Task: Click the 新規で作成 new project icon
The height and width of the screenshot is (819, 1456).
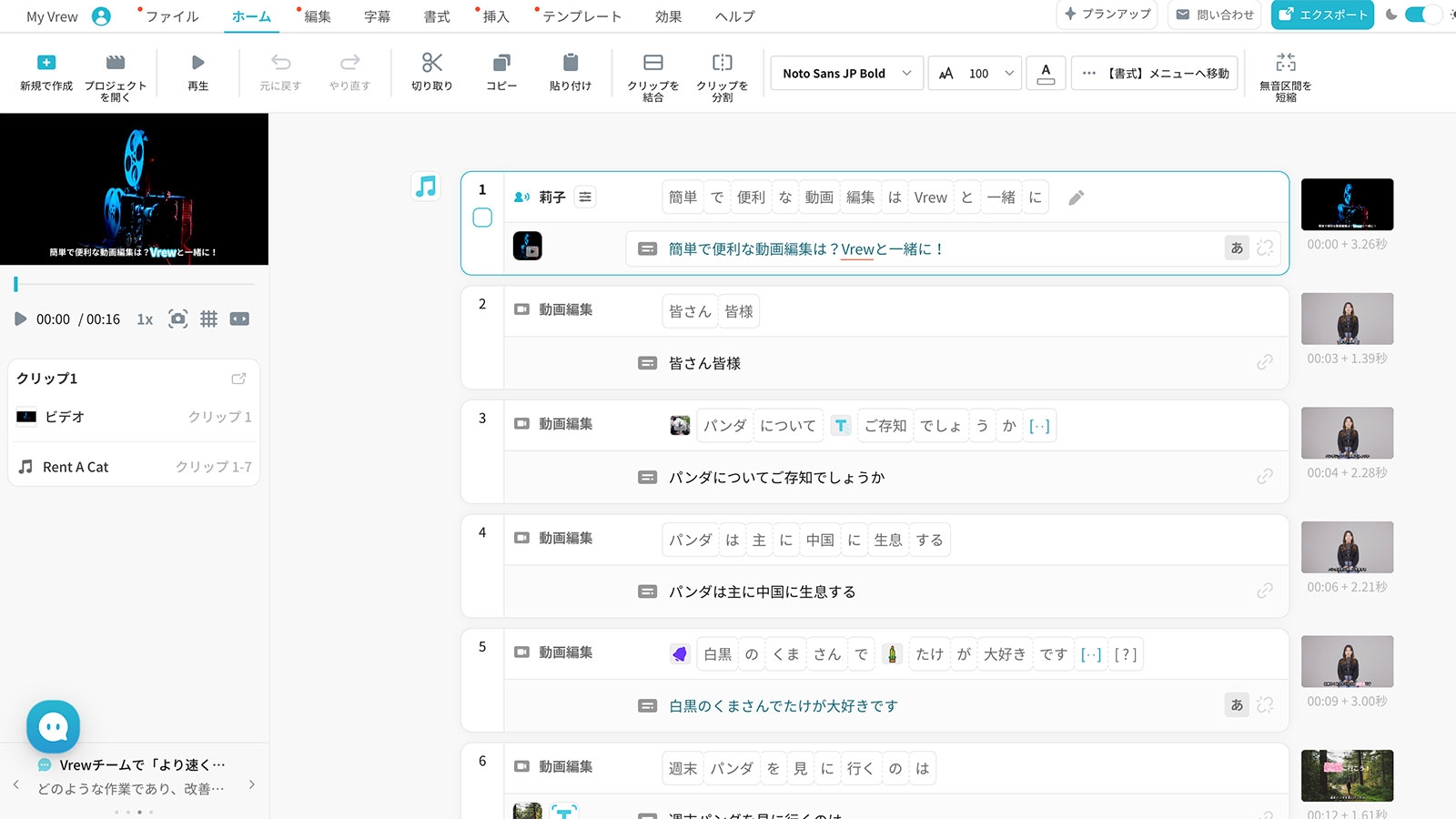Action: [x=46, y=63]
